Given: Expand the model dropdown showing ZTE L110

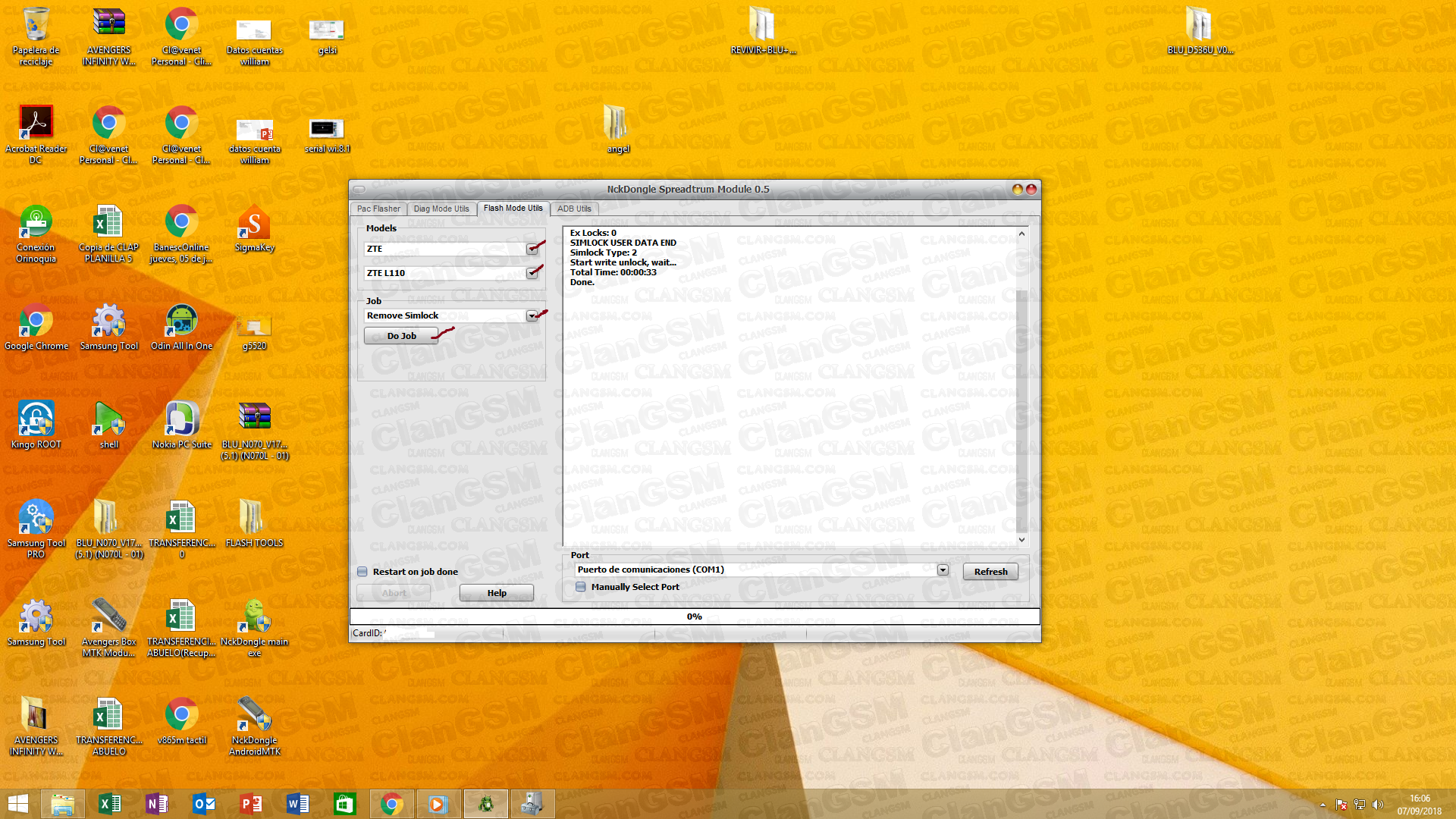Looking at the screenshot, I should tap(532, 273).
